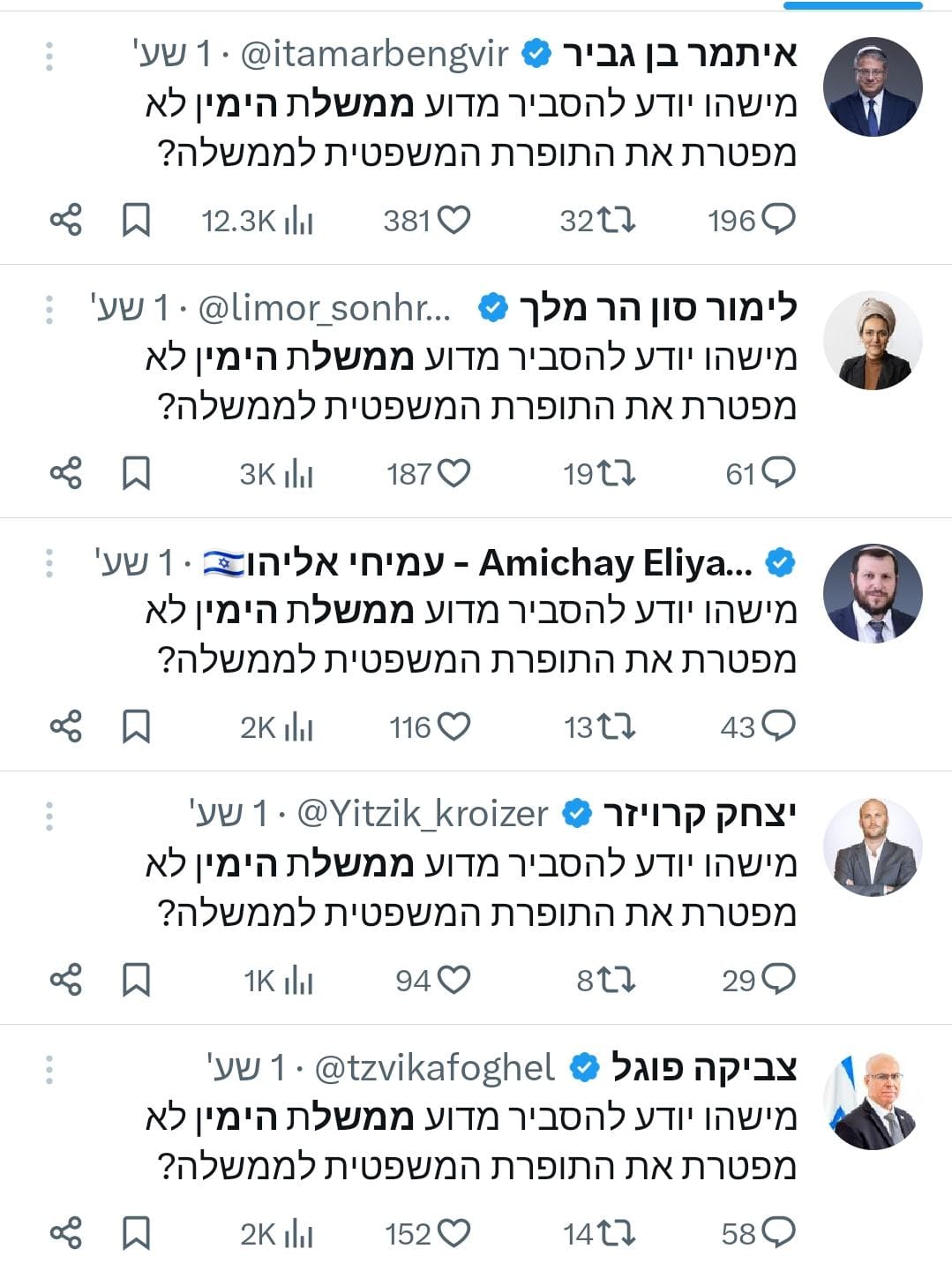952x1264 pixels.
Task: Open more options for Amichay Eliyahu's tweet
Action: [x=49, y=562]
